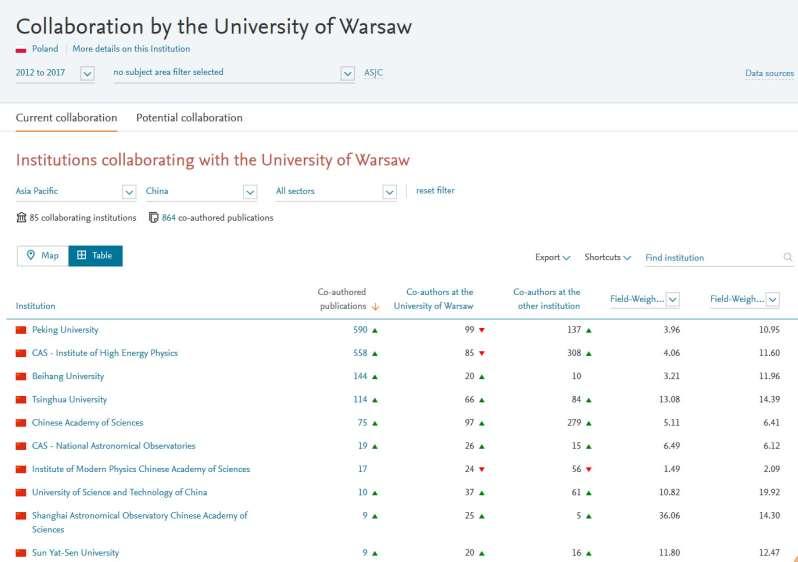
Task: Switch to Potential collaboration tab
Action: (189, 118)
